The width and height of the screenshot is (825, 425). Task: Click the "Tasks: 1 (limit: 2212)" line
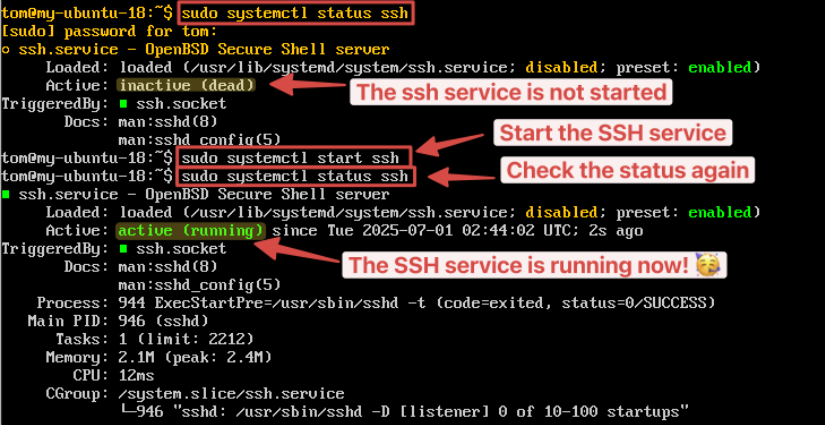155,339
